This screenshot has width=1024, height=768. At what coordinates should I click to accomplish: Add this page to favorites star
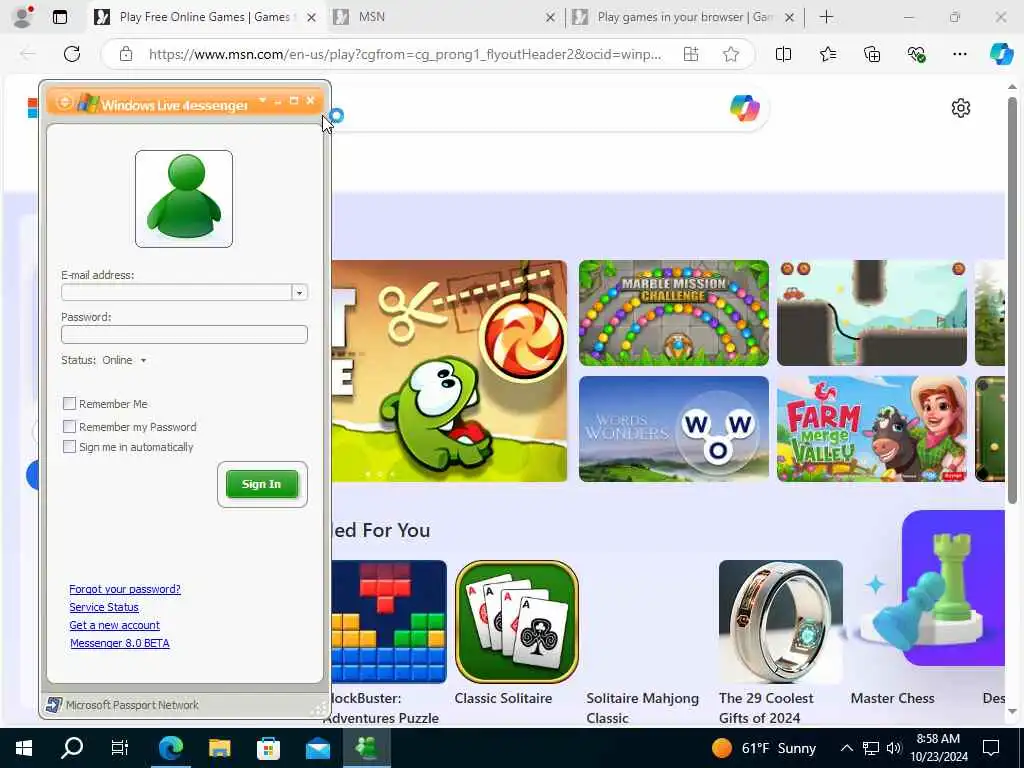(x=731, y=54)
